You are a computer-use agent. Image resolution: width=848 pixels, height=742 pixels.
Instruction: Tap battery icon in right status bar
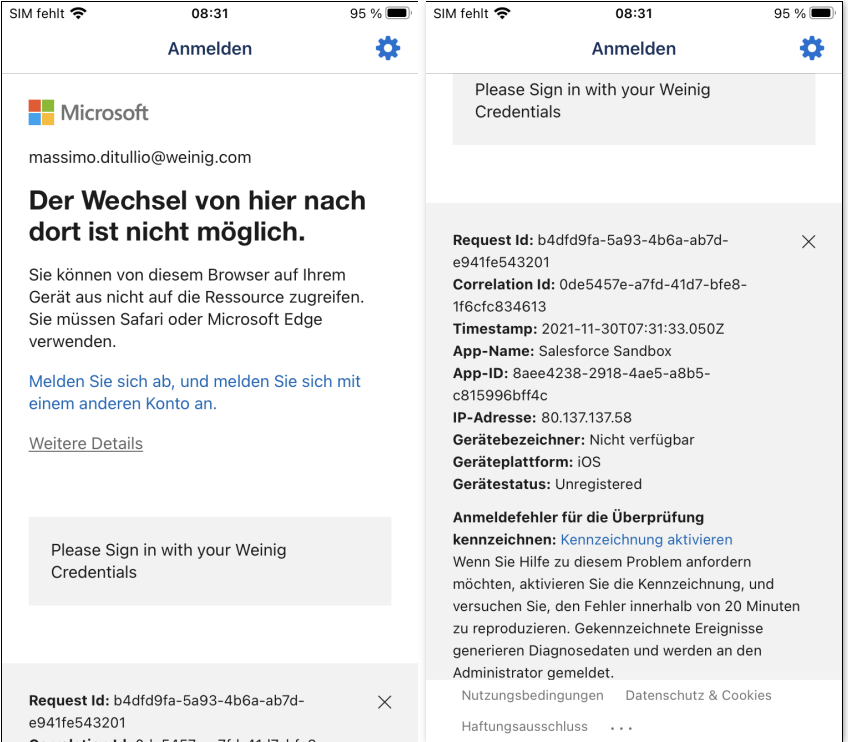click(x=823, y=14)
